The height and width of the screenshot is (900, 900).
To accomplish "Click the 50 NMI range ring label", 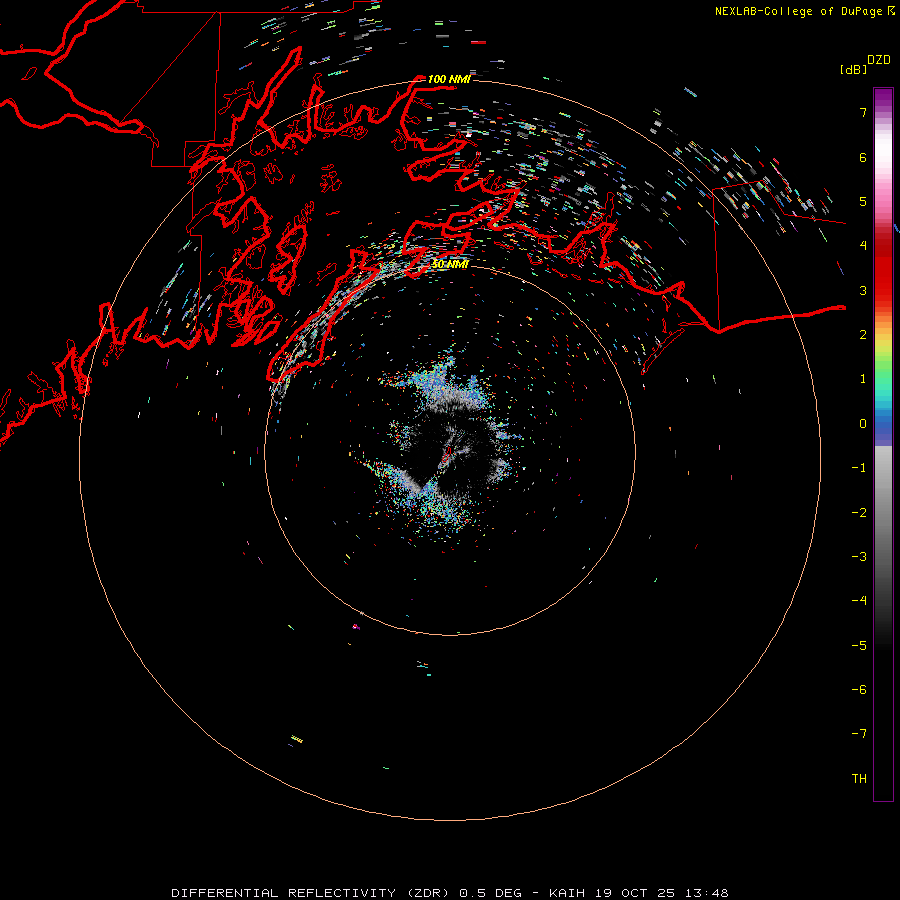I will [450, 264].
